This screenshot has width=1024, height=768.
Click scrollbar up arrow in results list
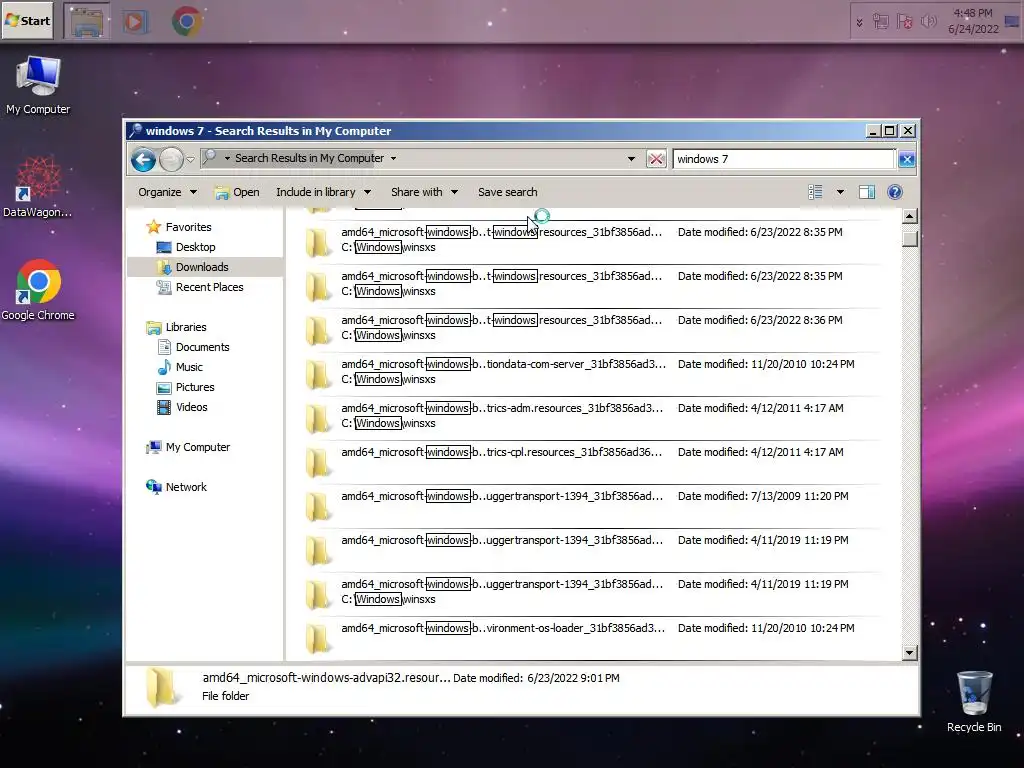click(910, 216)
